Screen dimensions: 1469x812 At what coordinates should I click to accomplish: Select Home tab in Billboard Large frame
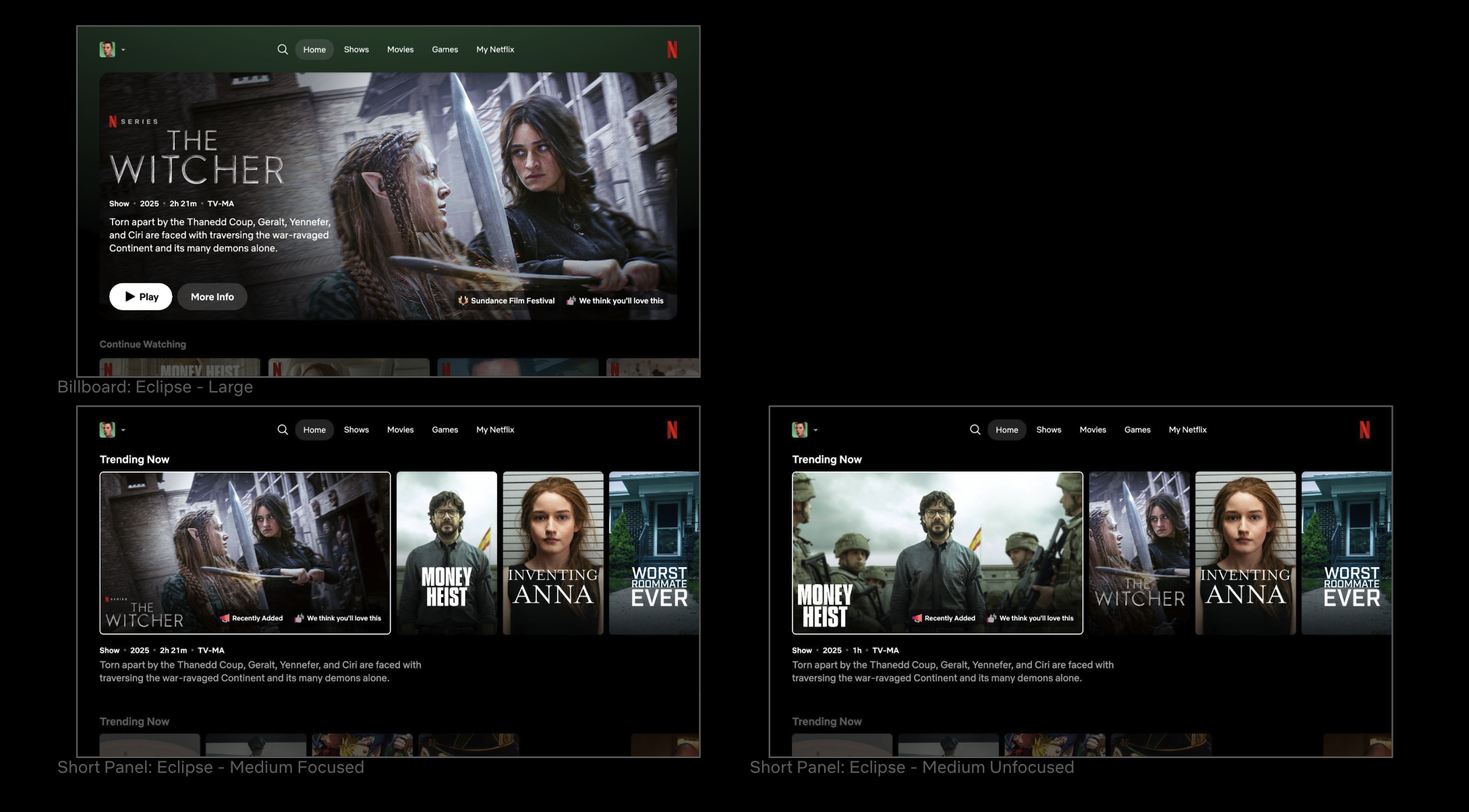tap(314, 49)
